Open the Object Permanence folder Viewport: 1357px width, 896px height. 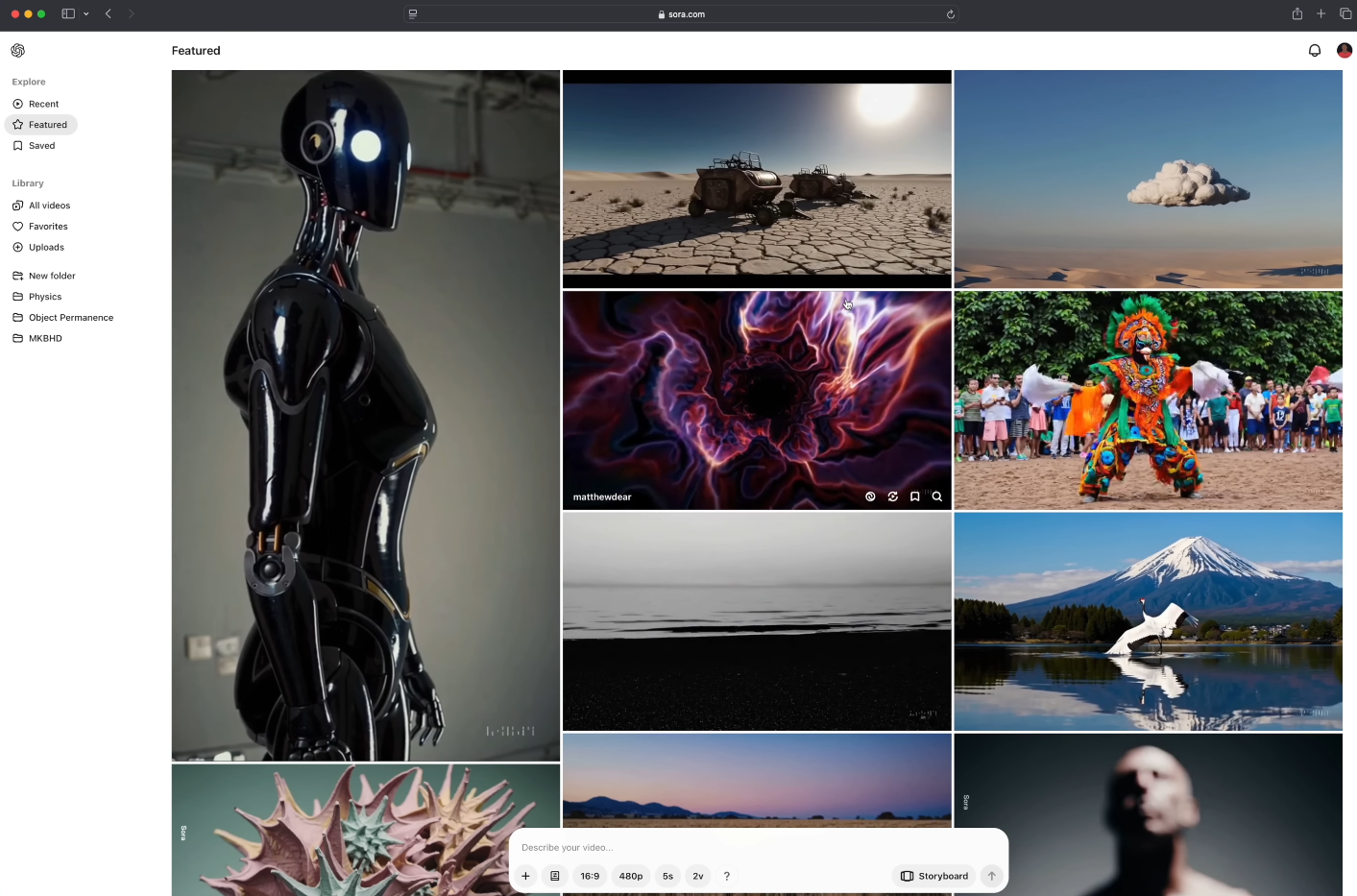pyautogui.click(x=70, y=318)
